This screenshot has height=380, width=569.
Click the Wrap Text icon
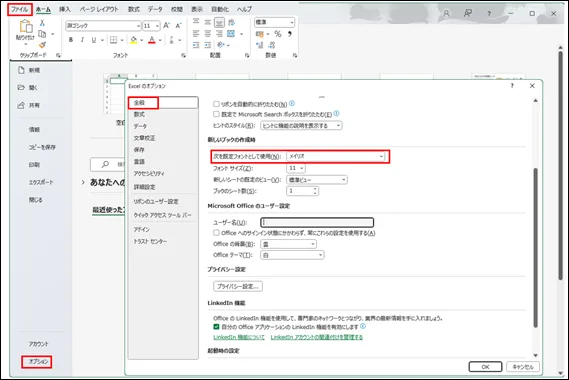point(231,23)
